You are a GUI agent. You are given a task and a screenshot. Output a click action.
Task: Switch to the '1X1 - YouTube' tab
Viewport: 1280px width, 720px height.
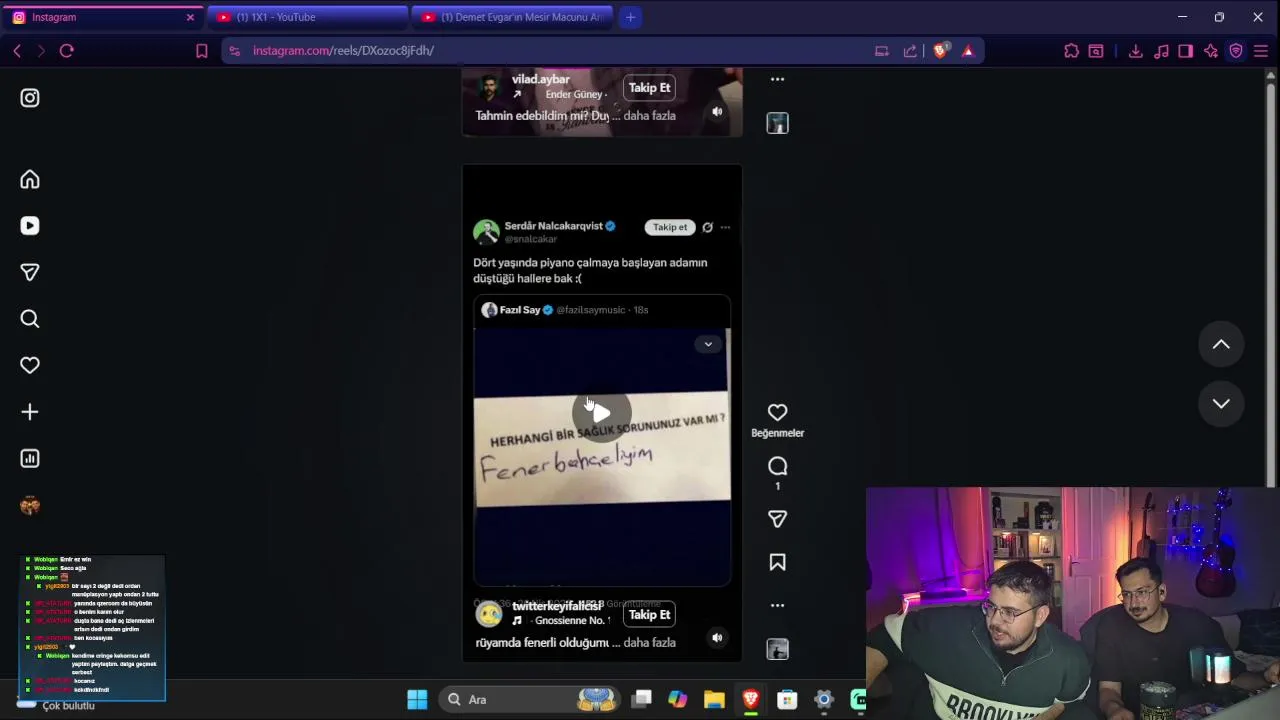pyautogui.click(x=308, y=17)
